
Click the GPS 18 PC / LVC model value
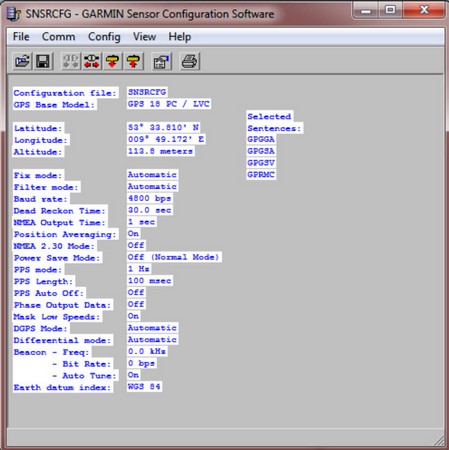coord(169,104)
